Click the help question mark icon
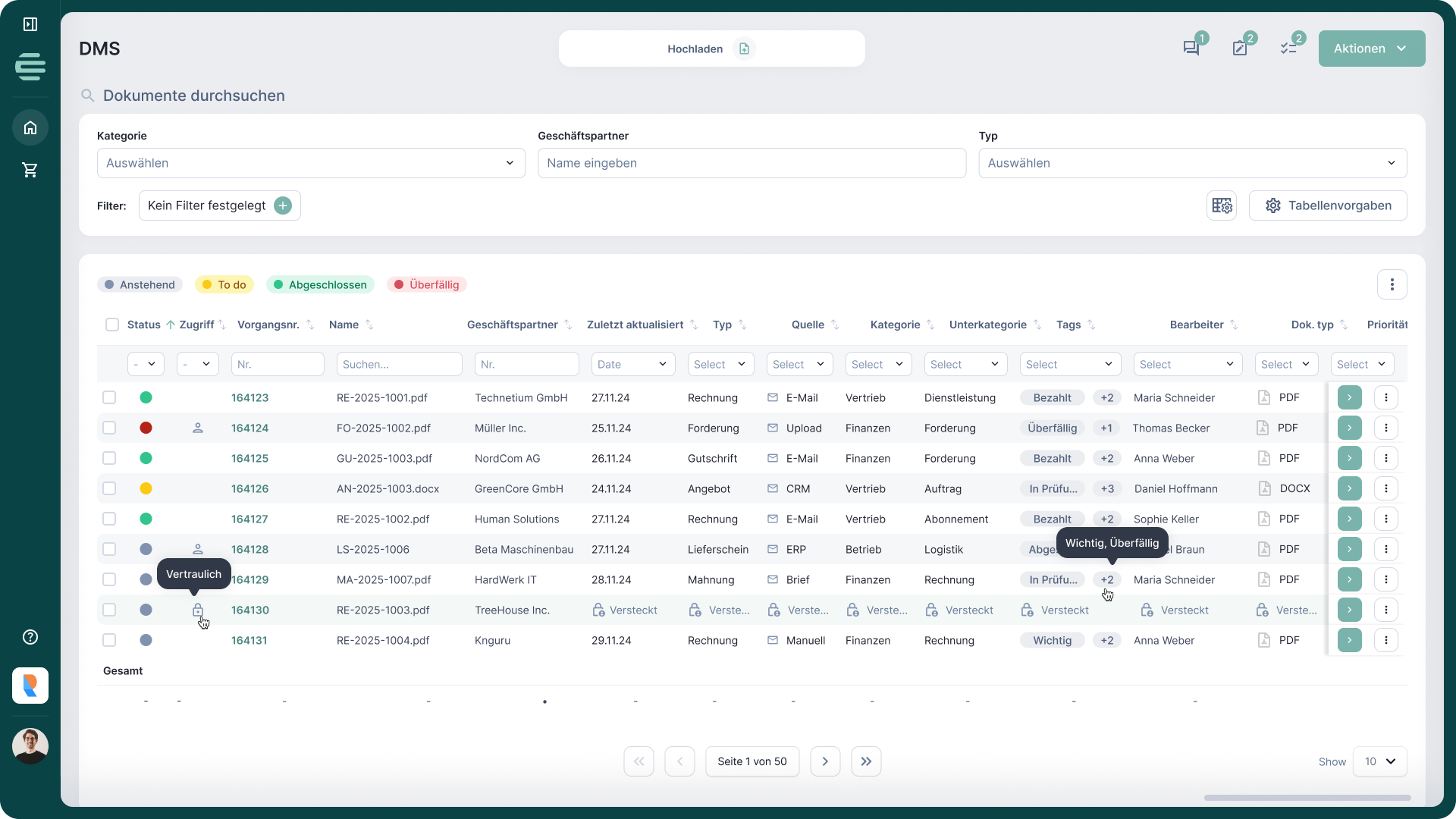Viewport: 1456px width, 819px height. pos(30,637)
